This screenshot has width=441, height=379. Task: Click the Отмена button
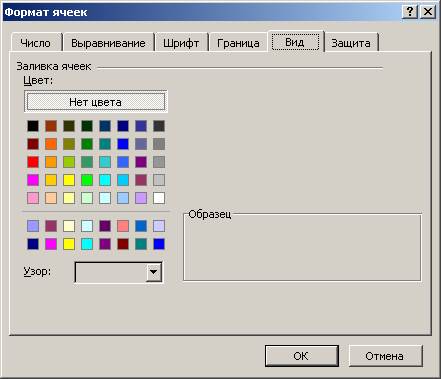click(385, 356)
